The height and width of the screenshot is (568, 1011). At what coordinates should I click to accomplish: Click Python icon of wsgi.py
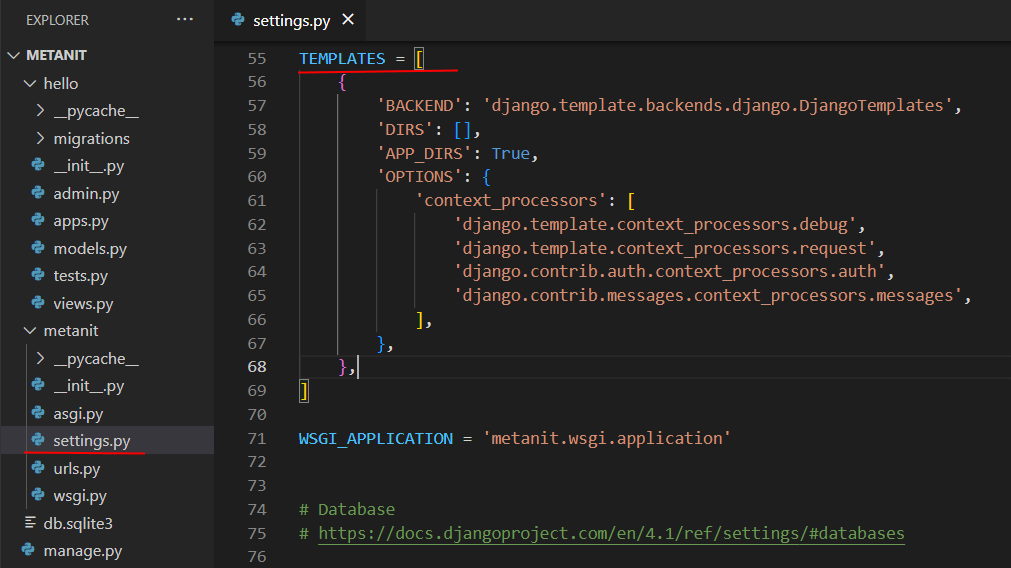tap(38, 495)
